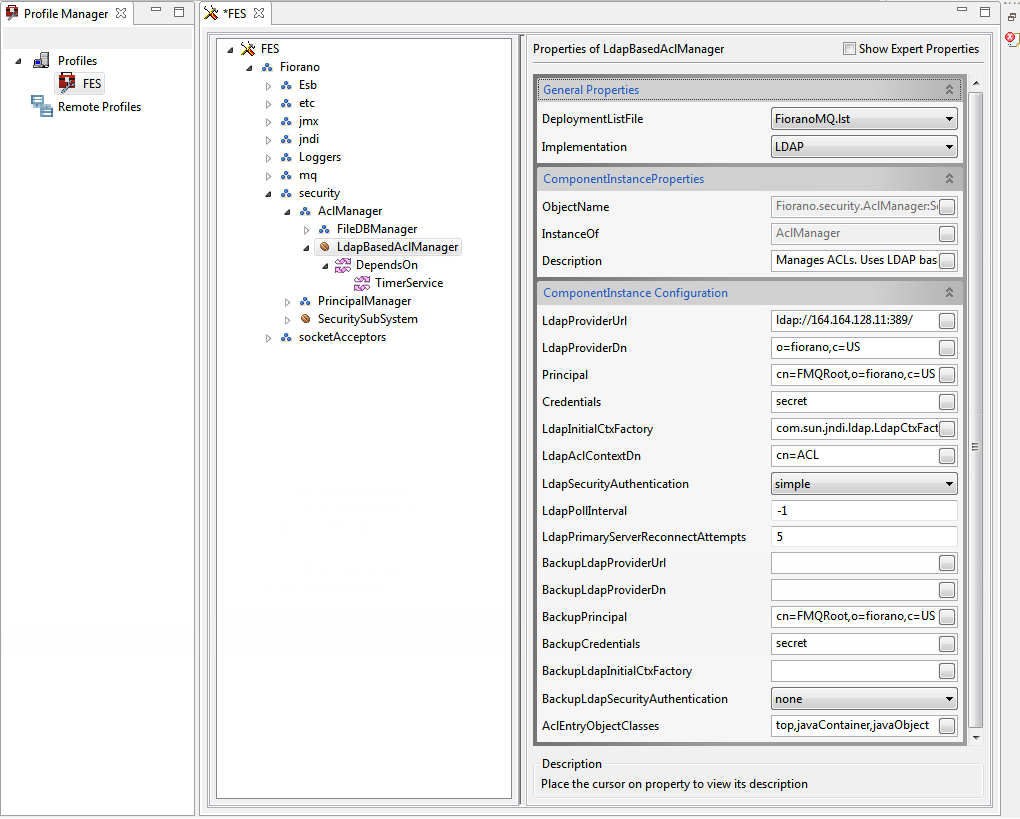The height and width of the screenshot is (819, 1020).
Task: Click the SecuritySubSystem component icon
Action: (305, 319)
